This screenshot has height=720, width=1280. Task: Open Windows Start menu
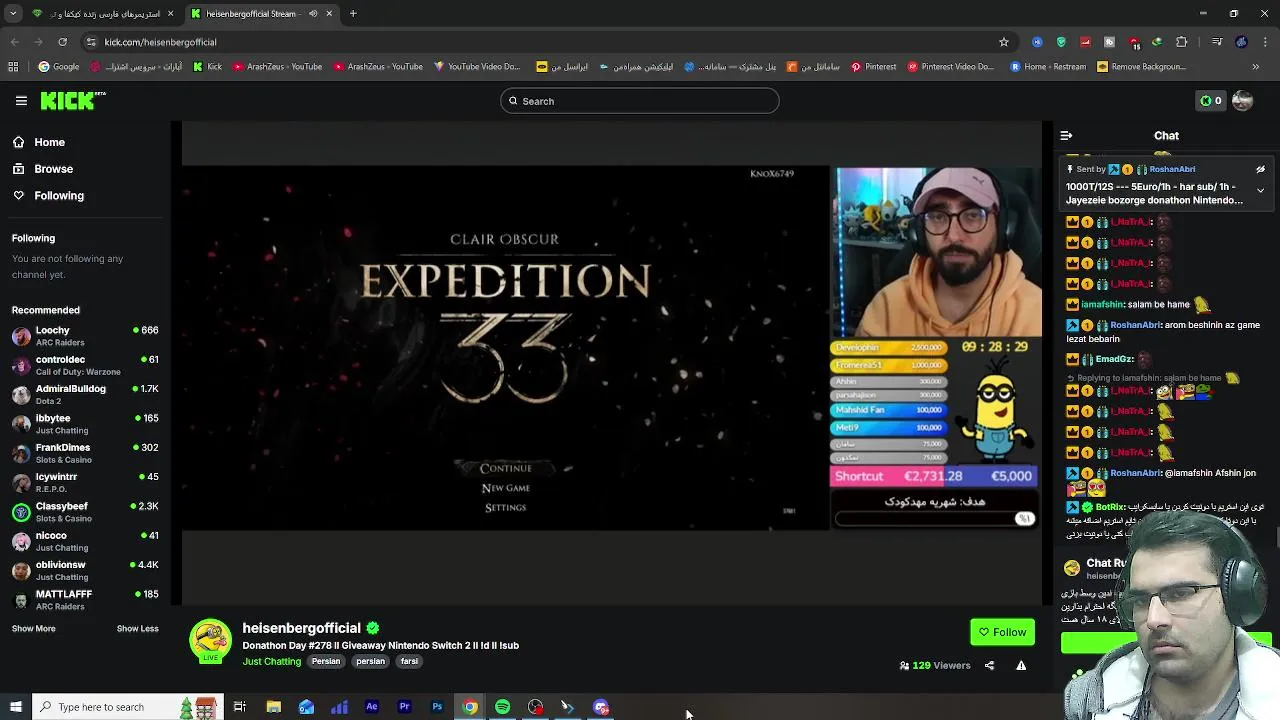click(x=15, y=707)
